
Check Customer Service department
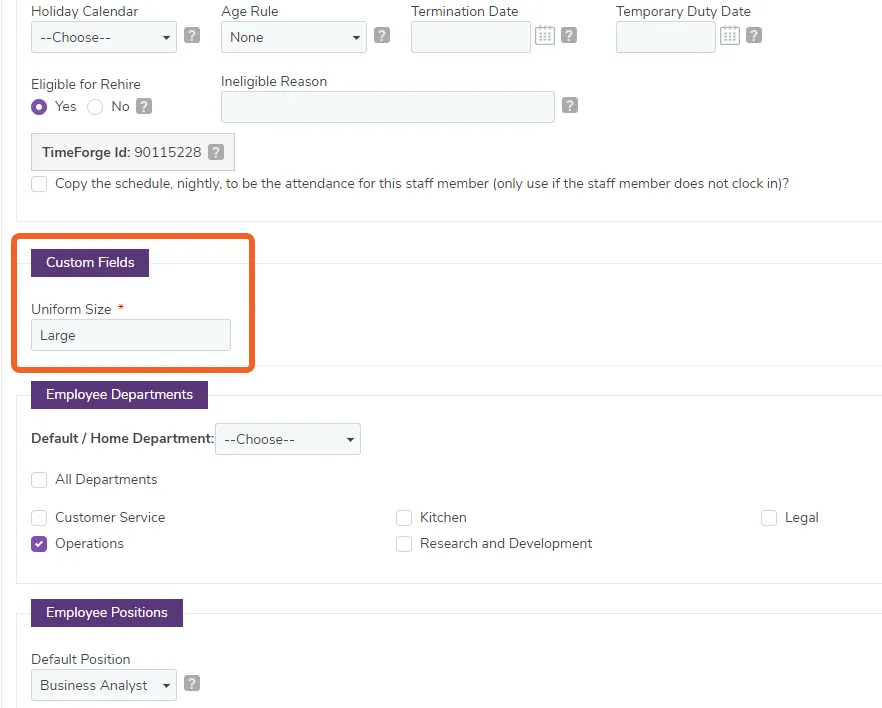coord(39,517)
